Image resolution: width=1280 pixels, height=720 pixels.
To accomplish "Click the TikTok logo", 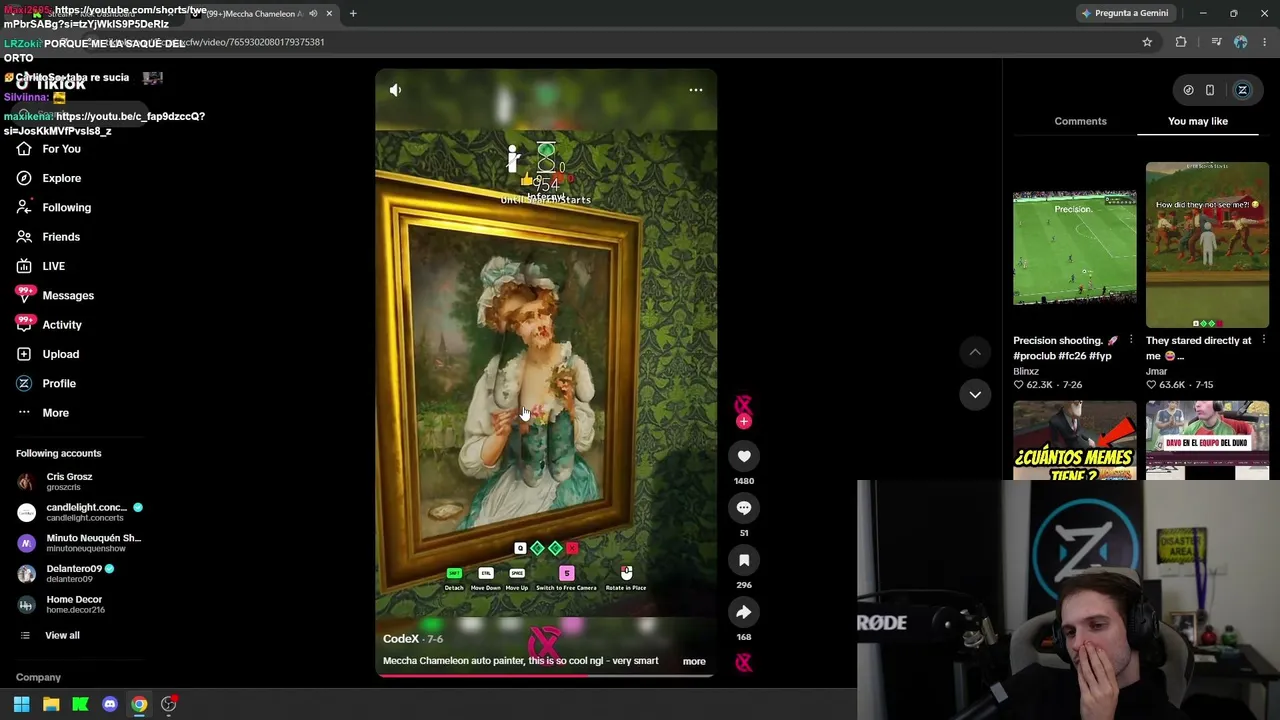I will [51, 84].
